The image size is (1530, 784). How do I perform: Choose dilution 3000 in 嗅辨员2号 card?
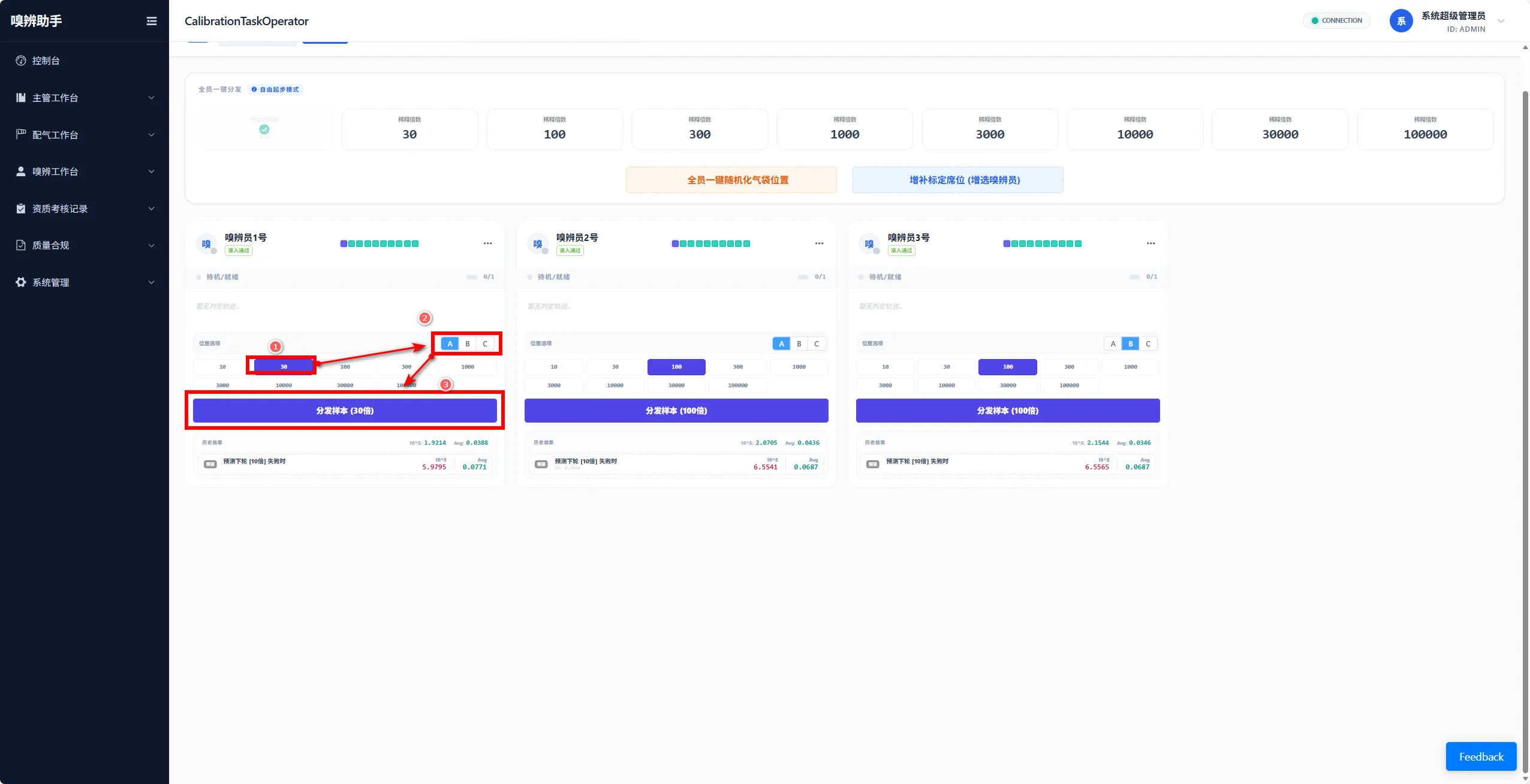point(554,385)
